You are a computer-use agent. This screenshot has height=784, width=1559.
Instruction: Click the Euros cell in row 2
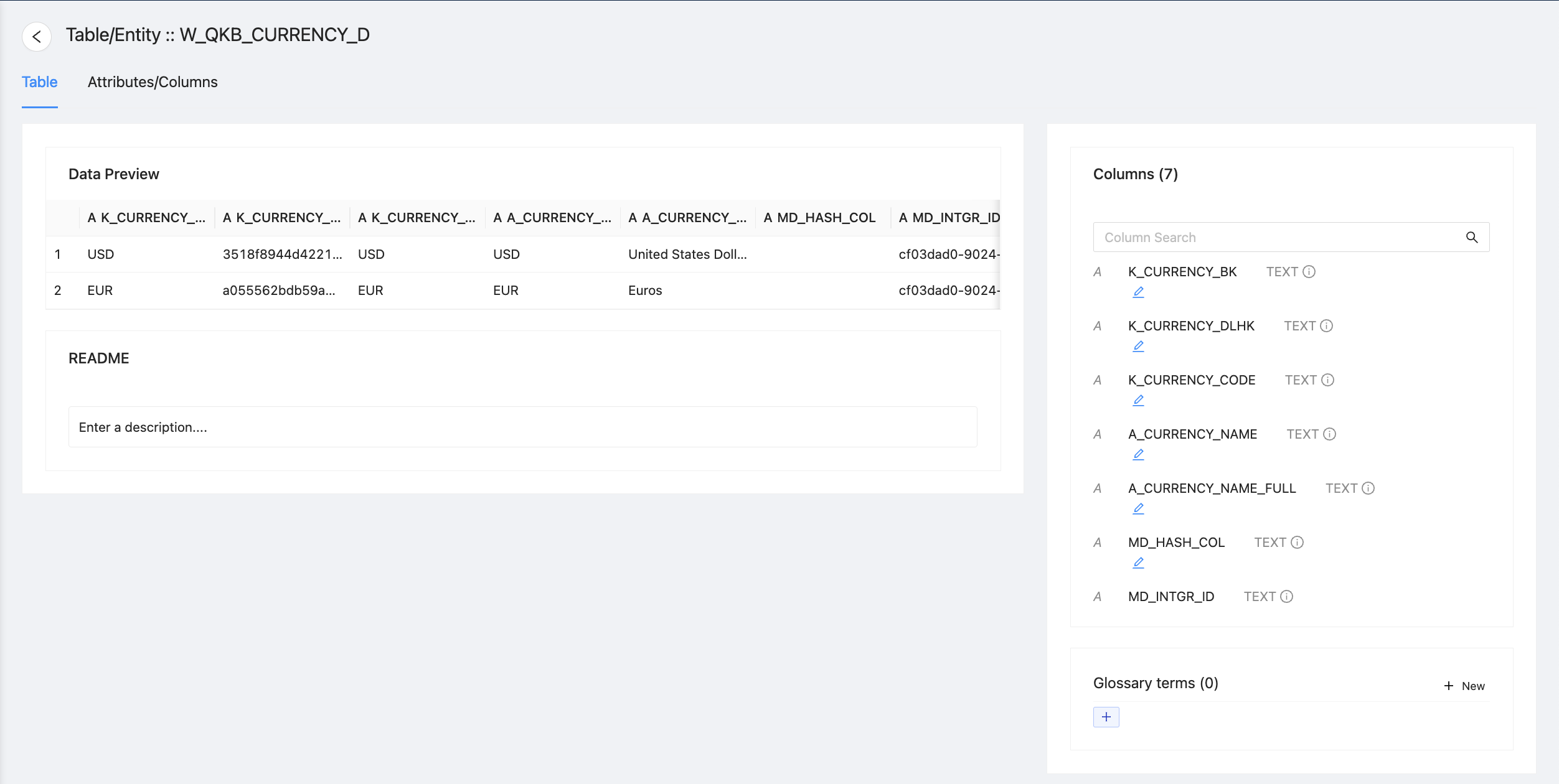pyautogui.click(x=645, y=291)
